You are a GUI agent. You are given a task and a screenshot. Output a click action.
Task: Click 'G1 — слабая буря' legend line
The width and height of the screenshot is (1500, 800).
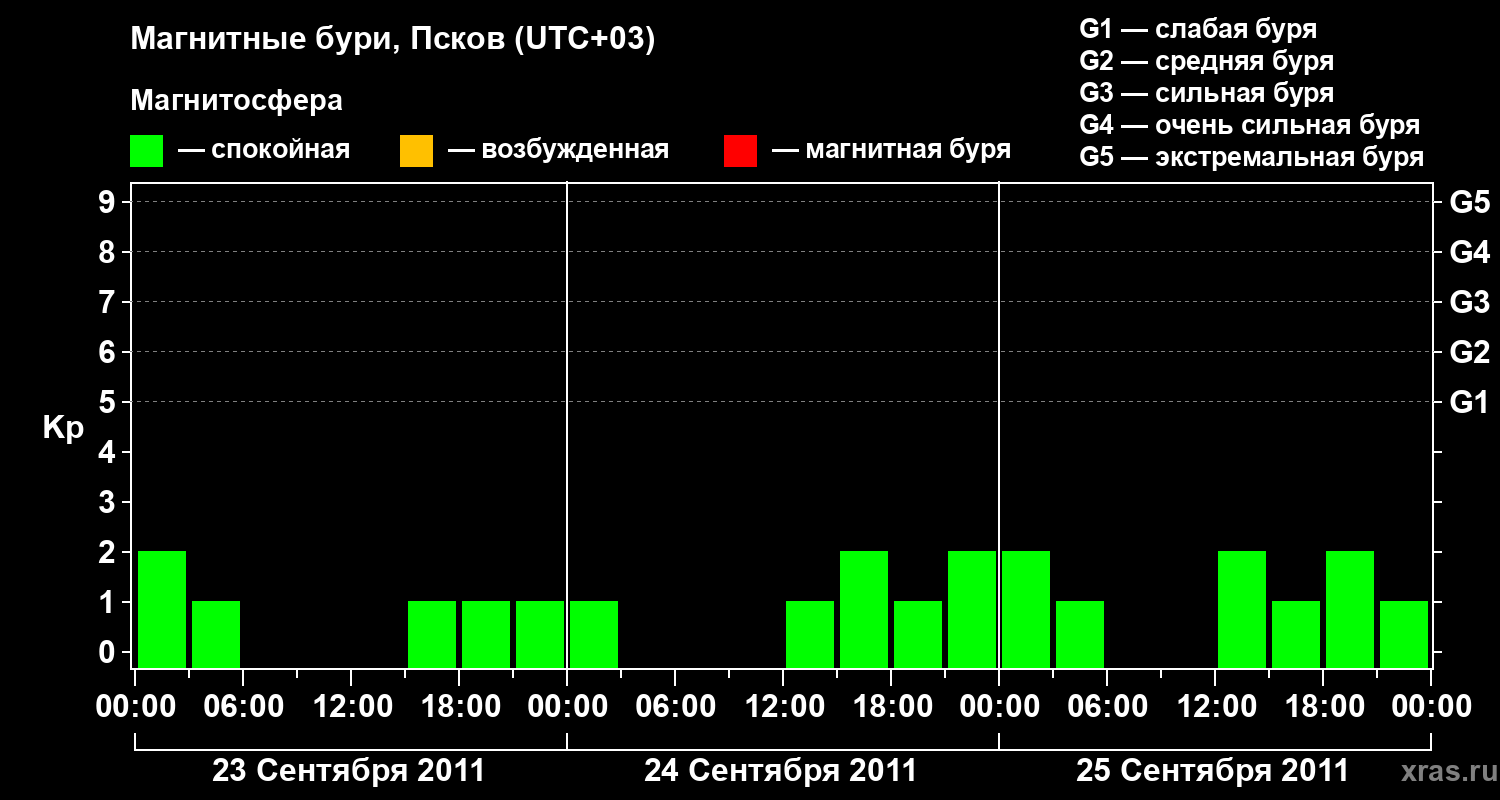[1198, 29]
